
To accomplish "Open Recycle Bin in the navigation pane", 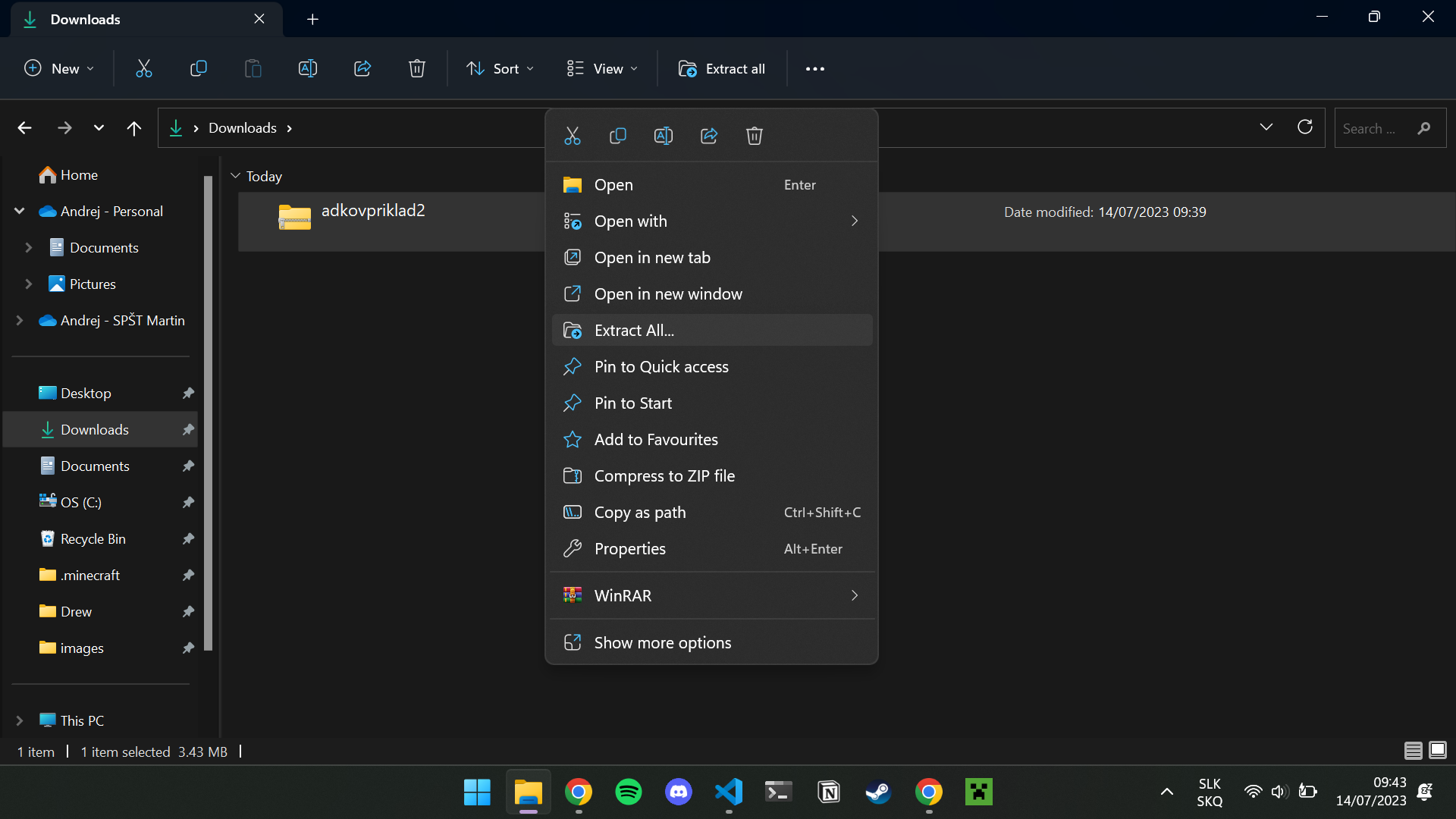I will [101, 539].
